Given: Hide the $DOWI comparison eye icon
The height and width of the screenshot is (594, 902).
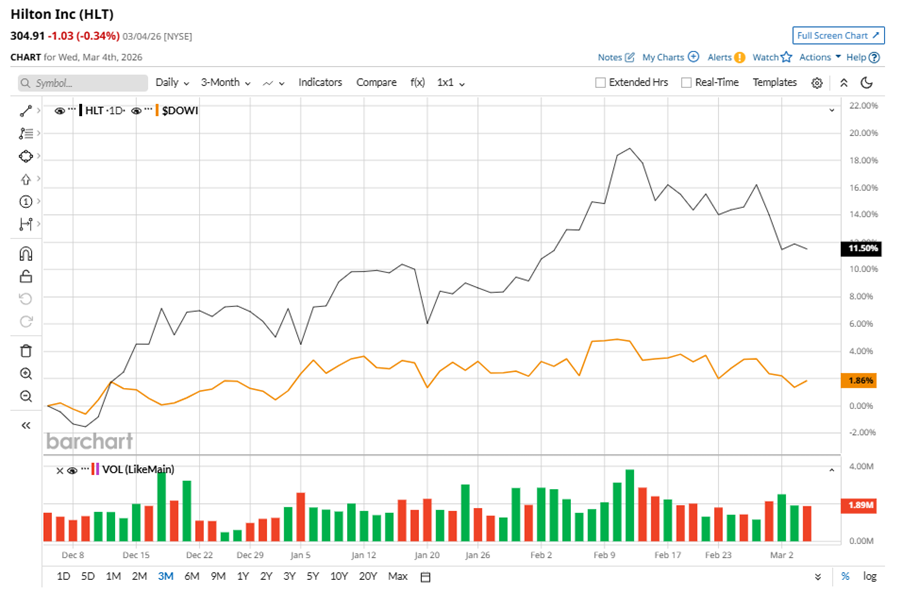Looking at the screenshot, I should coord(136,111).
